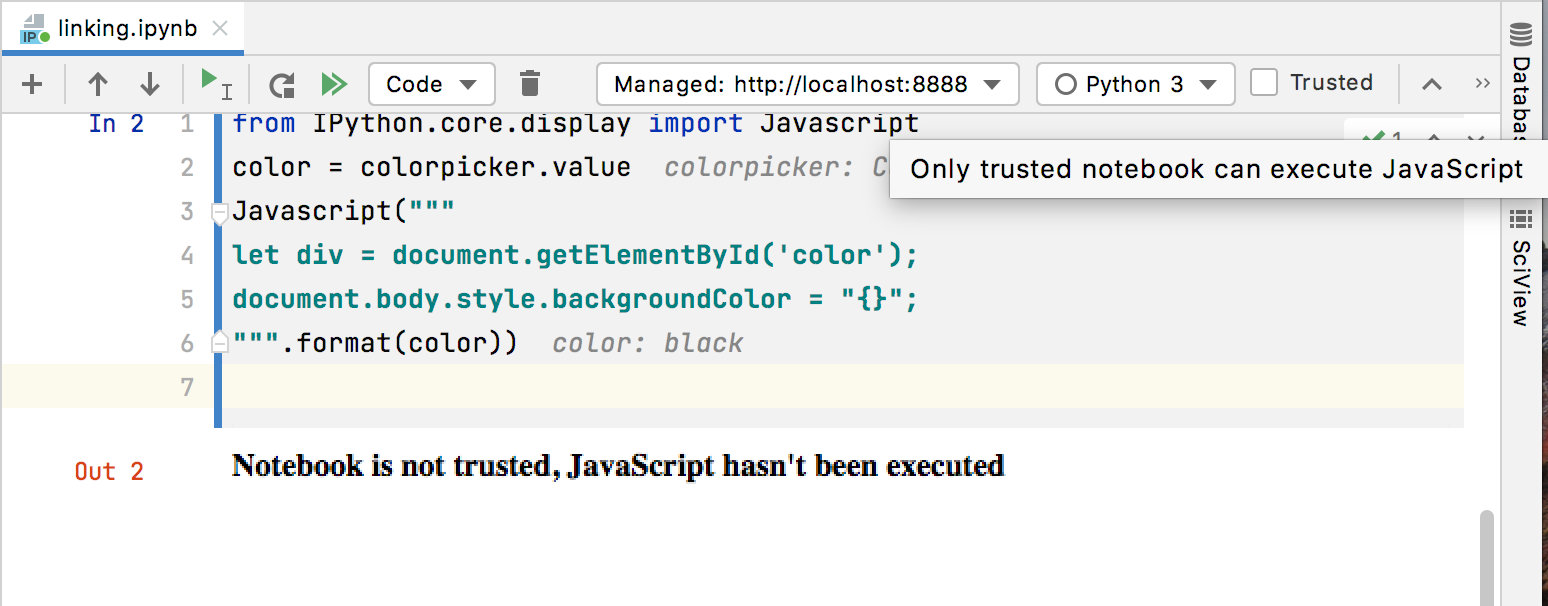Click "backgroundColor" on line 5
The height and width of the screenshot is (606, 1548).
click(672, 300)
